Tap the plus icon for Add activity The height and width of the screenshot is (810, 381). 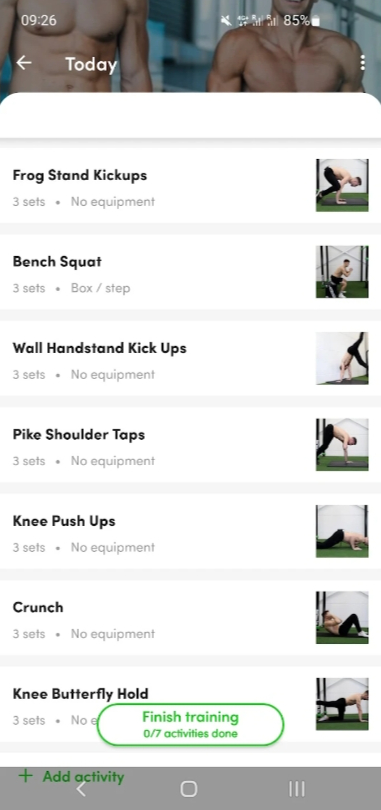(x=25, y=775)
